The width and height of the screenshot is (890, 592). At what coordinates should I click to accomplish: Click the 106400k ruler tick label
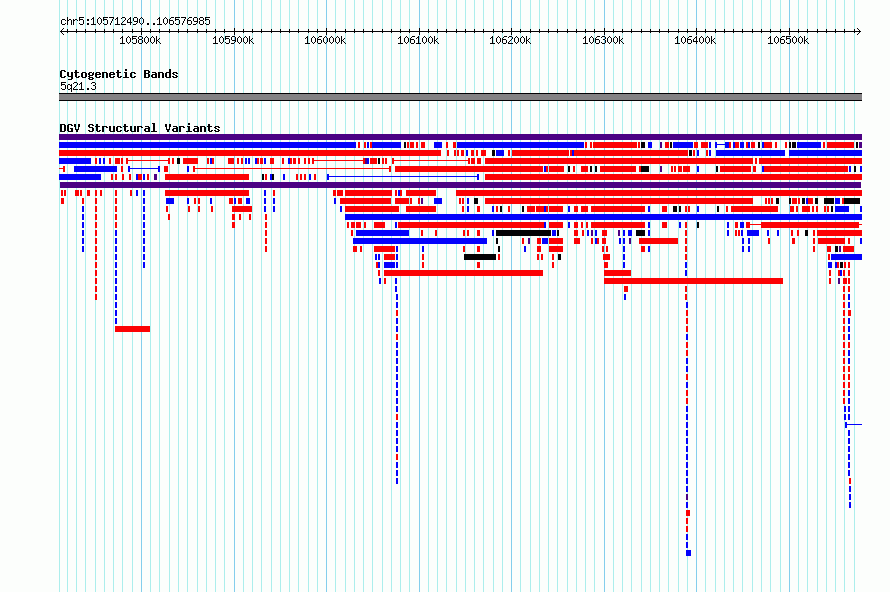click(695, 40)
